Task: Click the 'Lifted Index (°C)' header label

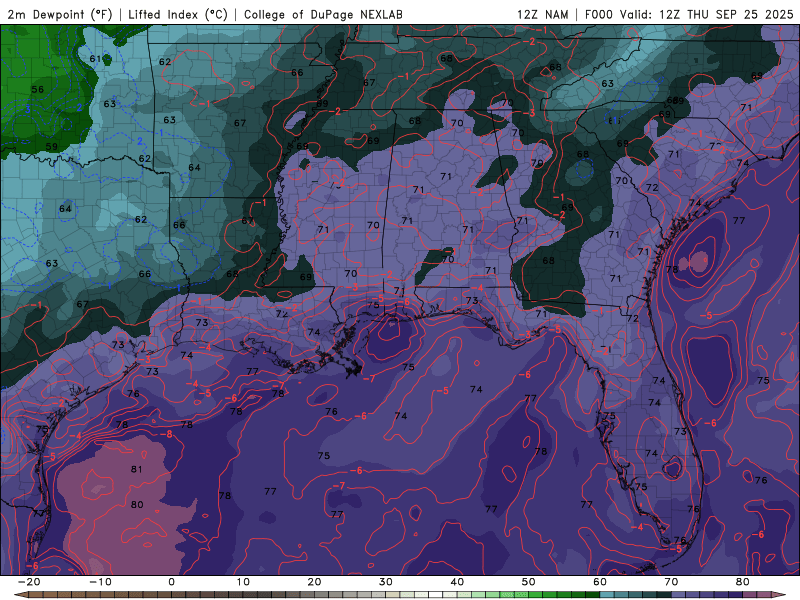Action: (x=178, y=14)
